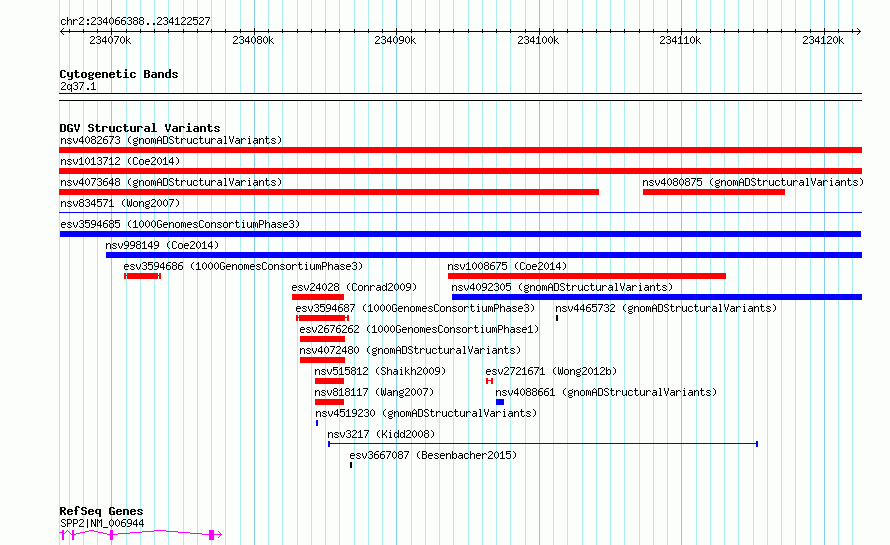
Task: Click the red bar under nsv1008675
Action: [x=587, y=276]
